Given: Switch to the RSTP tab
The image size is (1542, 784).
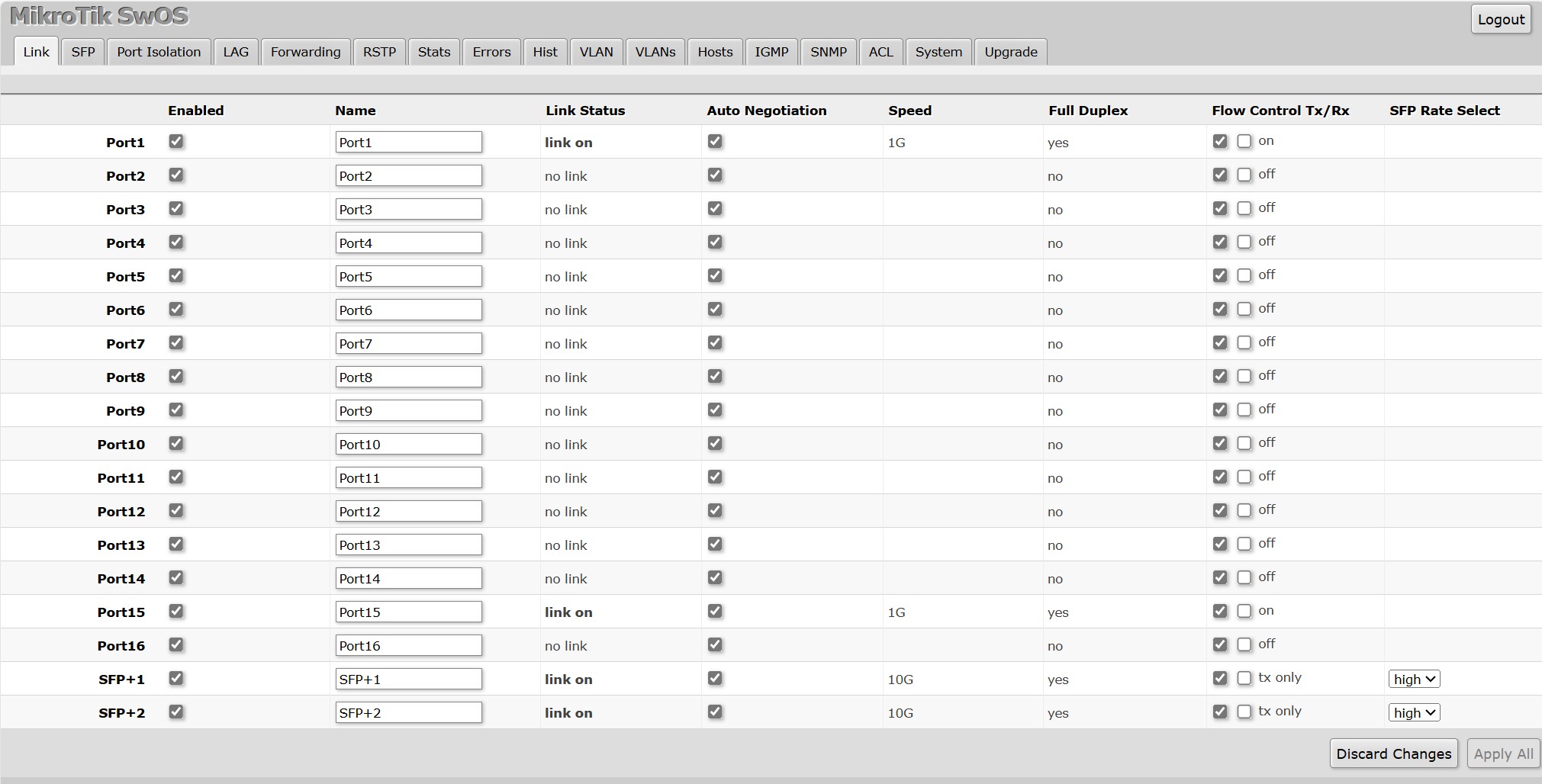Looking at the screenshot, I should pos(379,52).
